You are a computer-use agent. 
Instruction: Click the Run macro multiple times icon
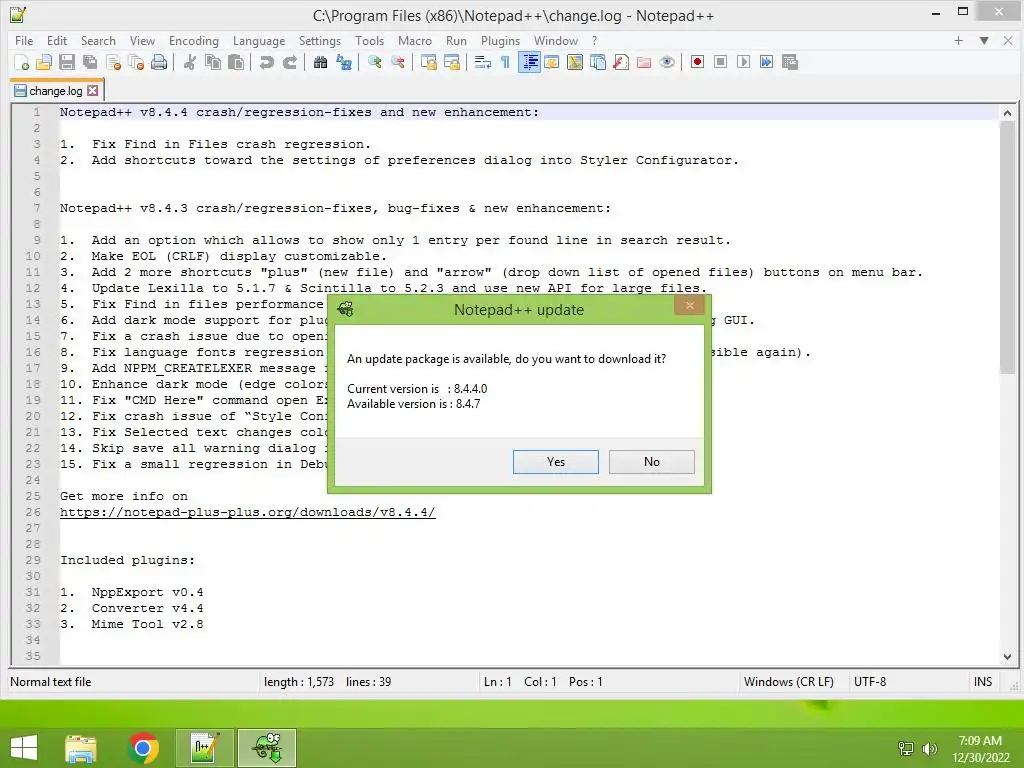[x=767, y=62]
